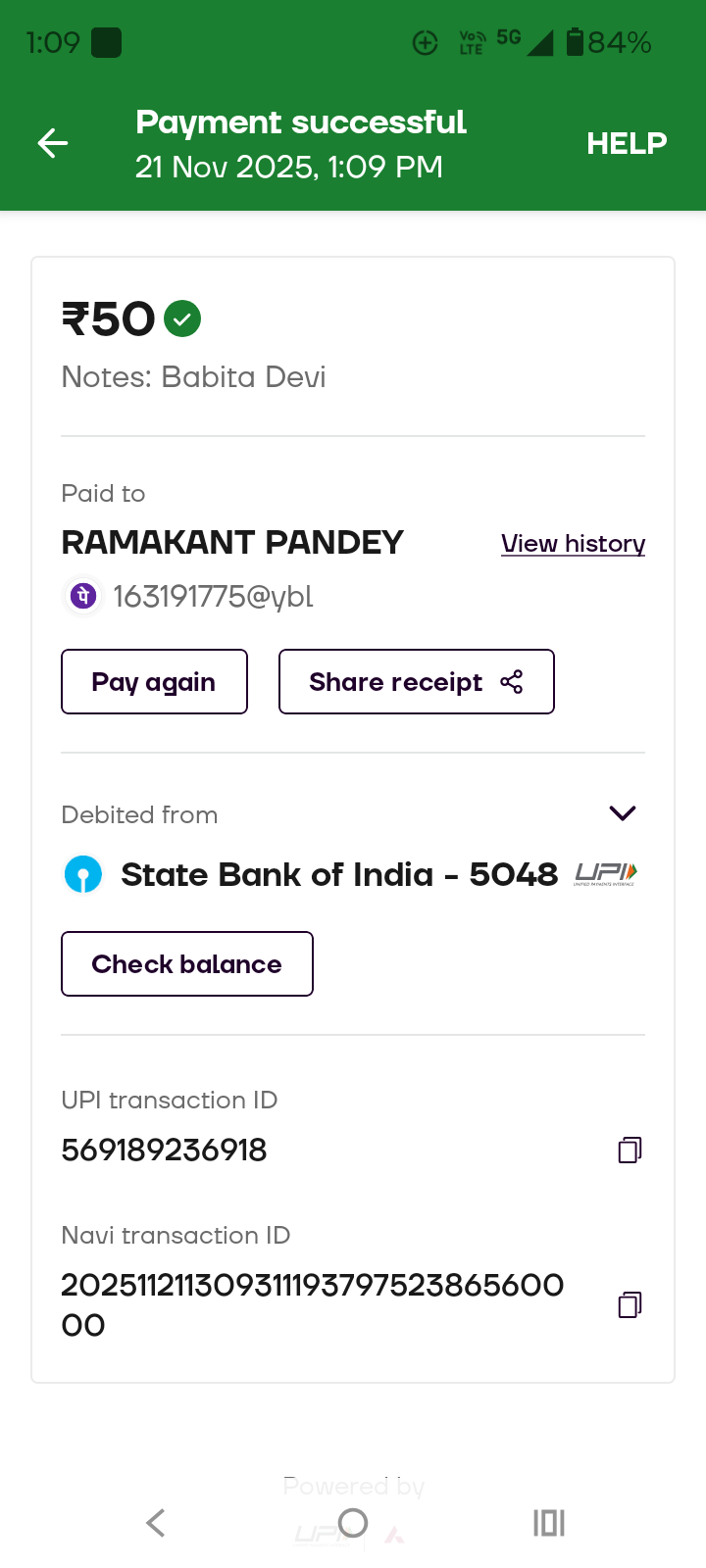Viewport: 706px width, 1568px height.
Task: Tap State Bank of India - 5048 row
Action: tap(338, 874)
